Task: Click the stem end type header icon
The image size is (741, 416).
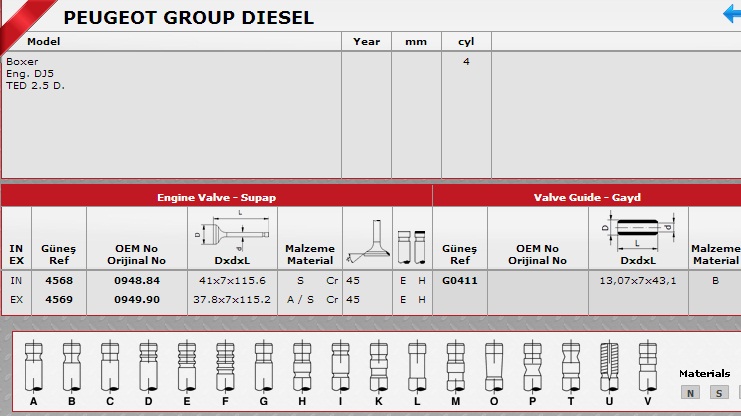Action: click(x=411, y=245)
